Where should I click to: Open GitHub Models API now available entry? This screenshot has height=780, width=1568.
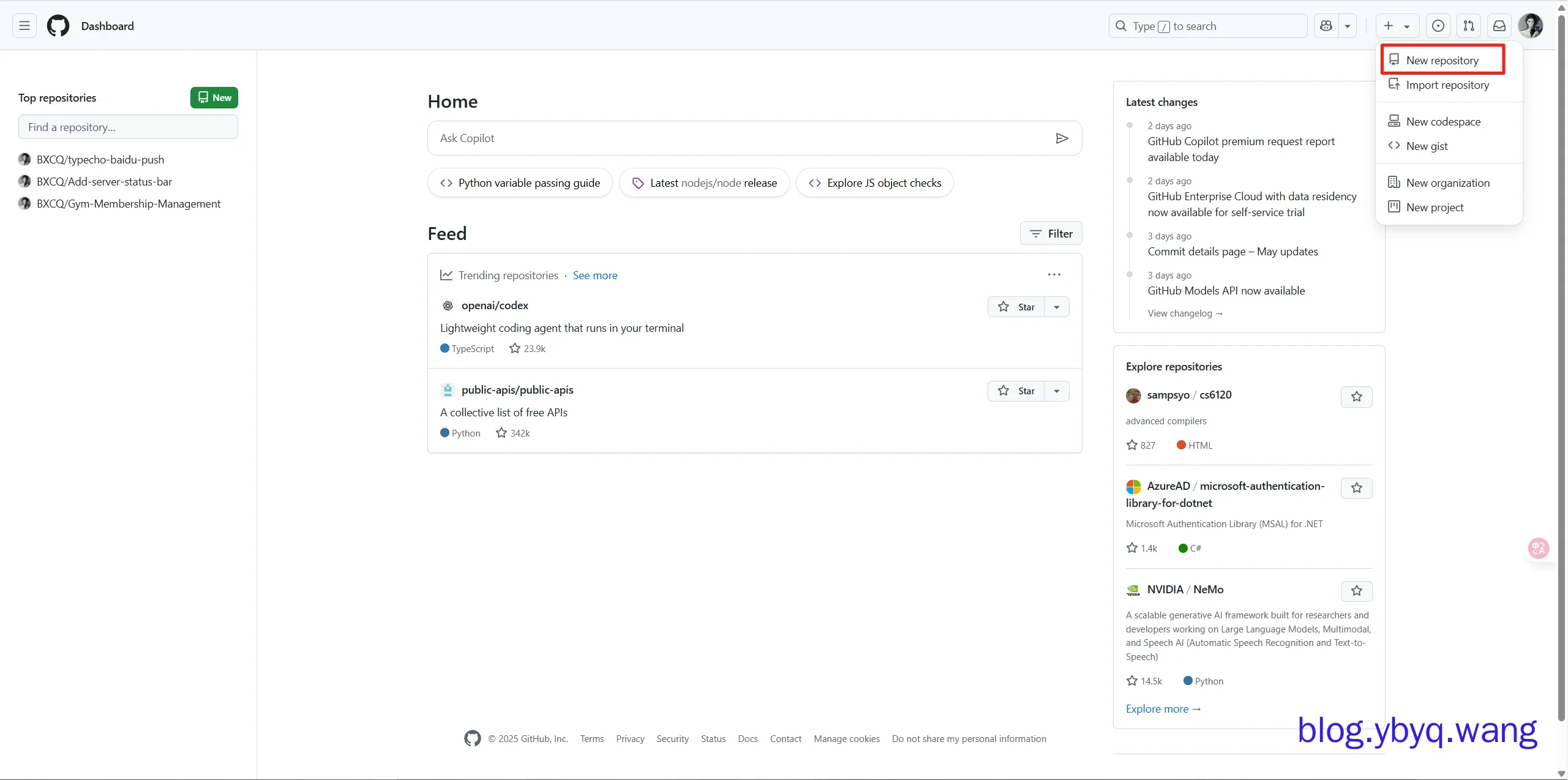[1226, 290]
